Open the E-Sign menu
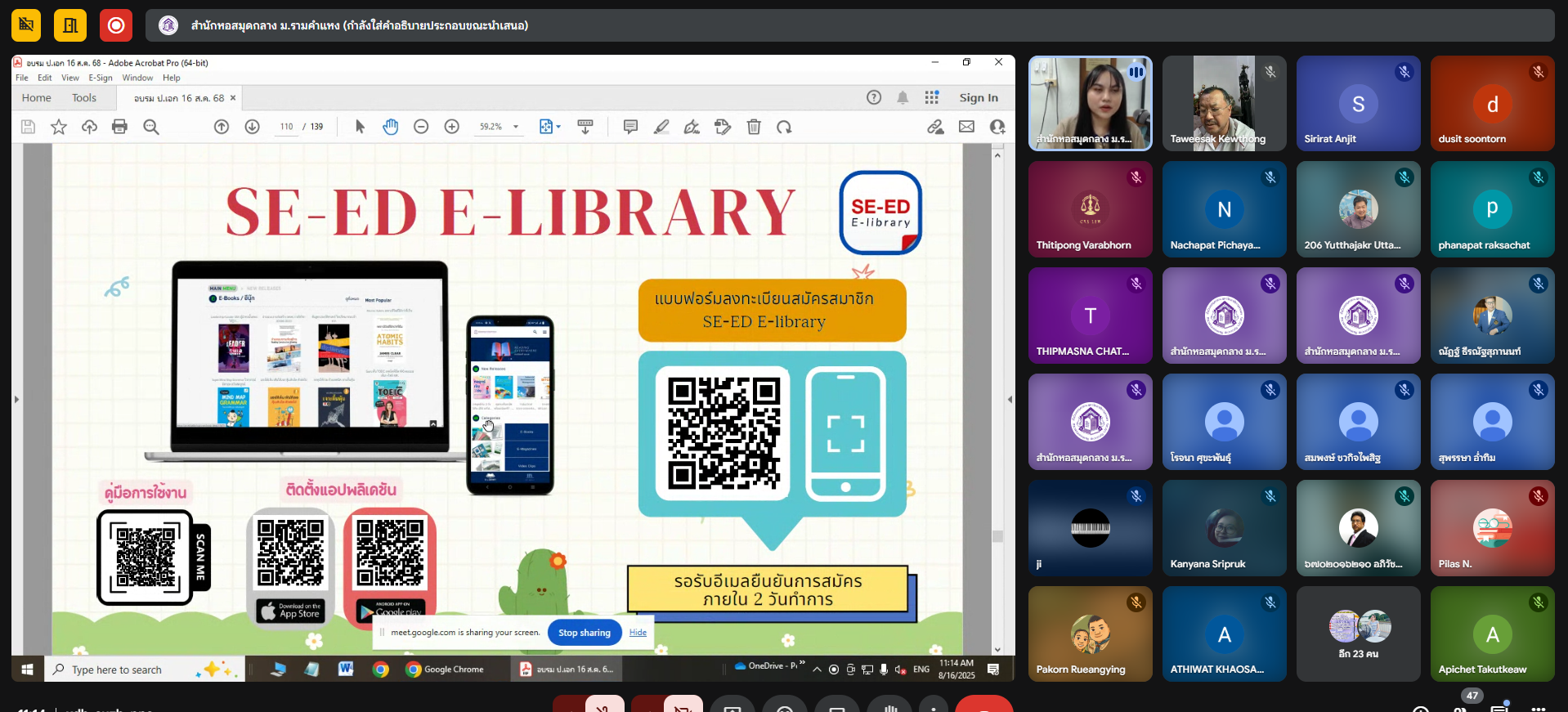Viewport: 1568px width, 712px height. 101,78
